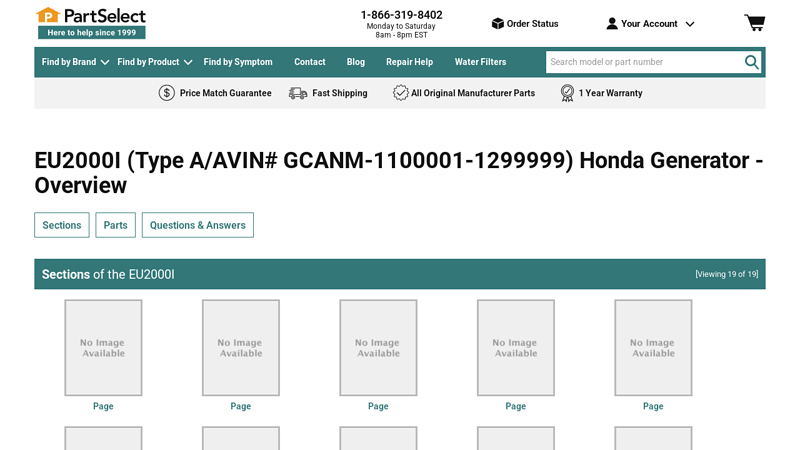Expand the Your Account chevron menu

[689, 24]
